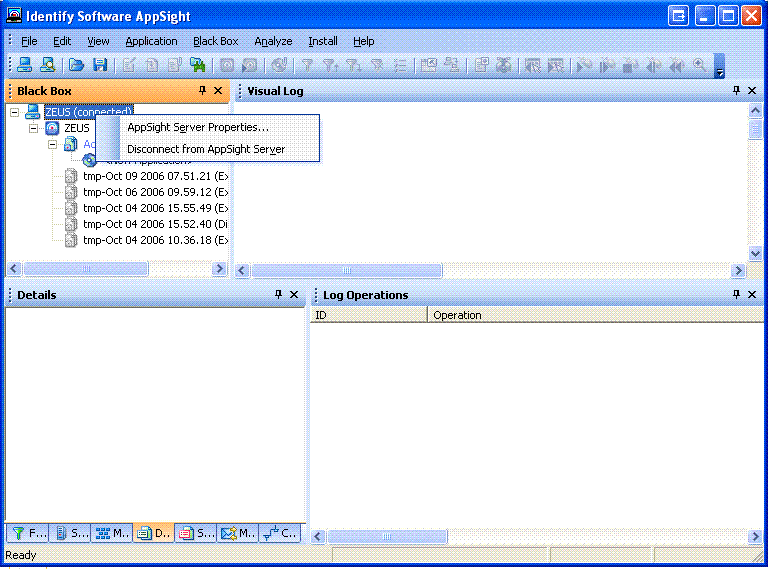This screenshot has height=569, width=768.
Task: Switch to the envelope 'M..' messages tab
Action: click(237, 533)
